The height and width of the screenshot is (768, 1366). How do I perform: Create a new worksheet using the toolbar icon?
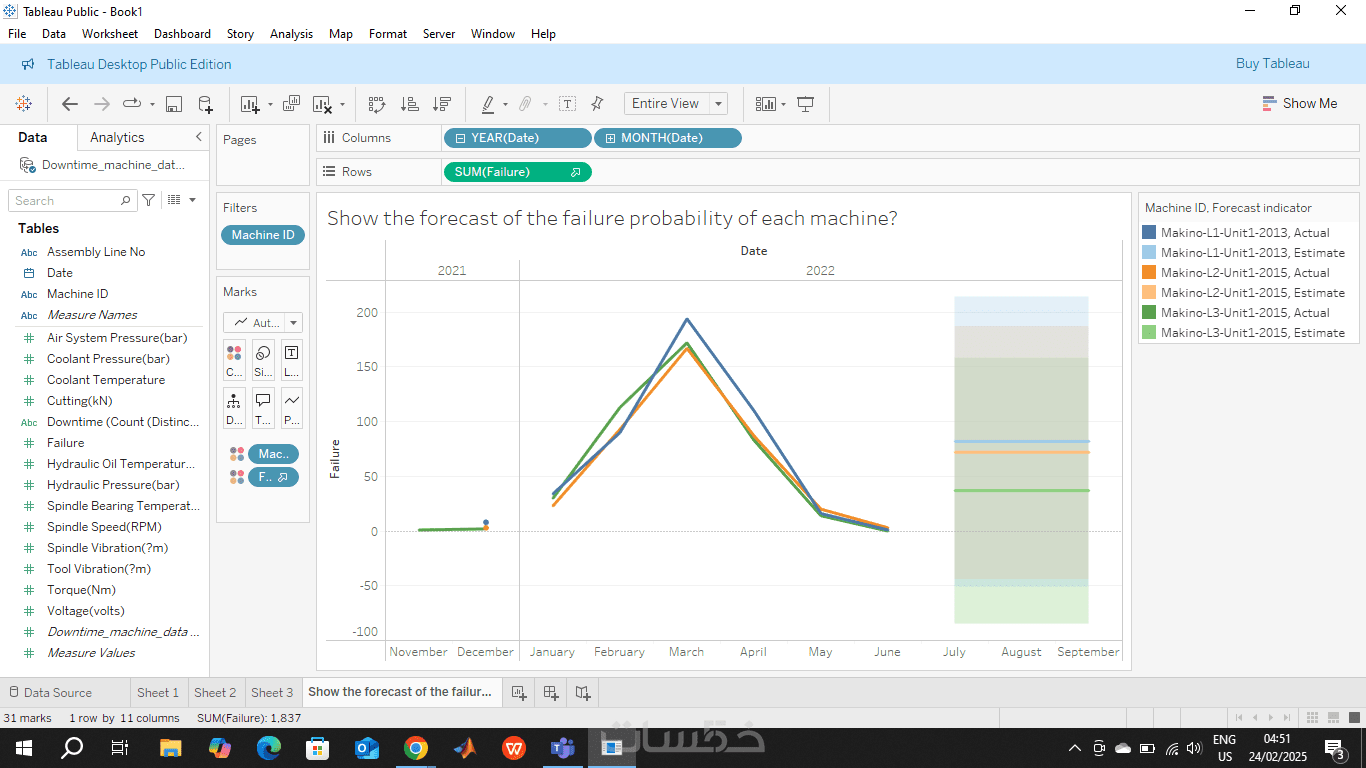[249, 104]
